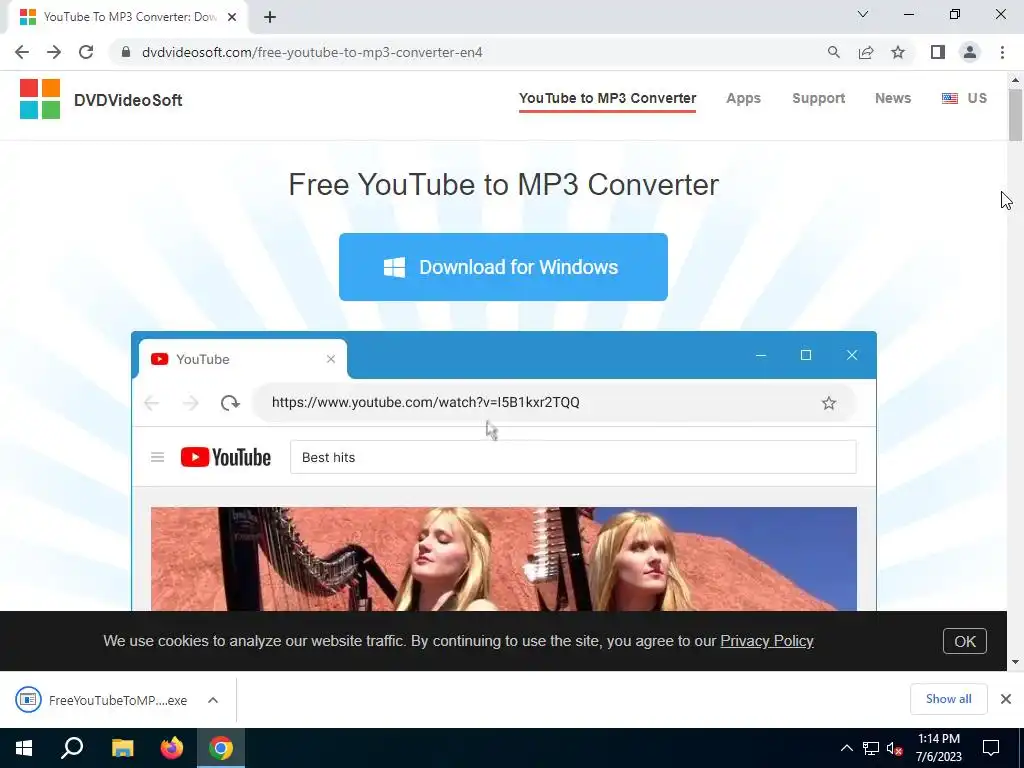The image size is (1024, 768).
Task: Click the DVDVideoSoft colored squares logo
Action: (x=40, y=99)
